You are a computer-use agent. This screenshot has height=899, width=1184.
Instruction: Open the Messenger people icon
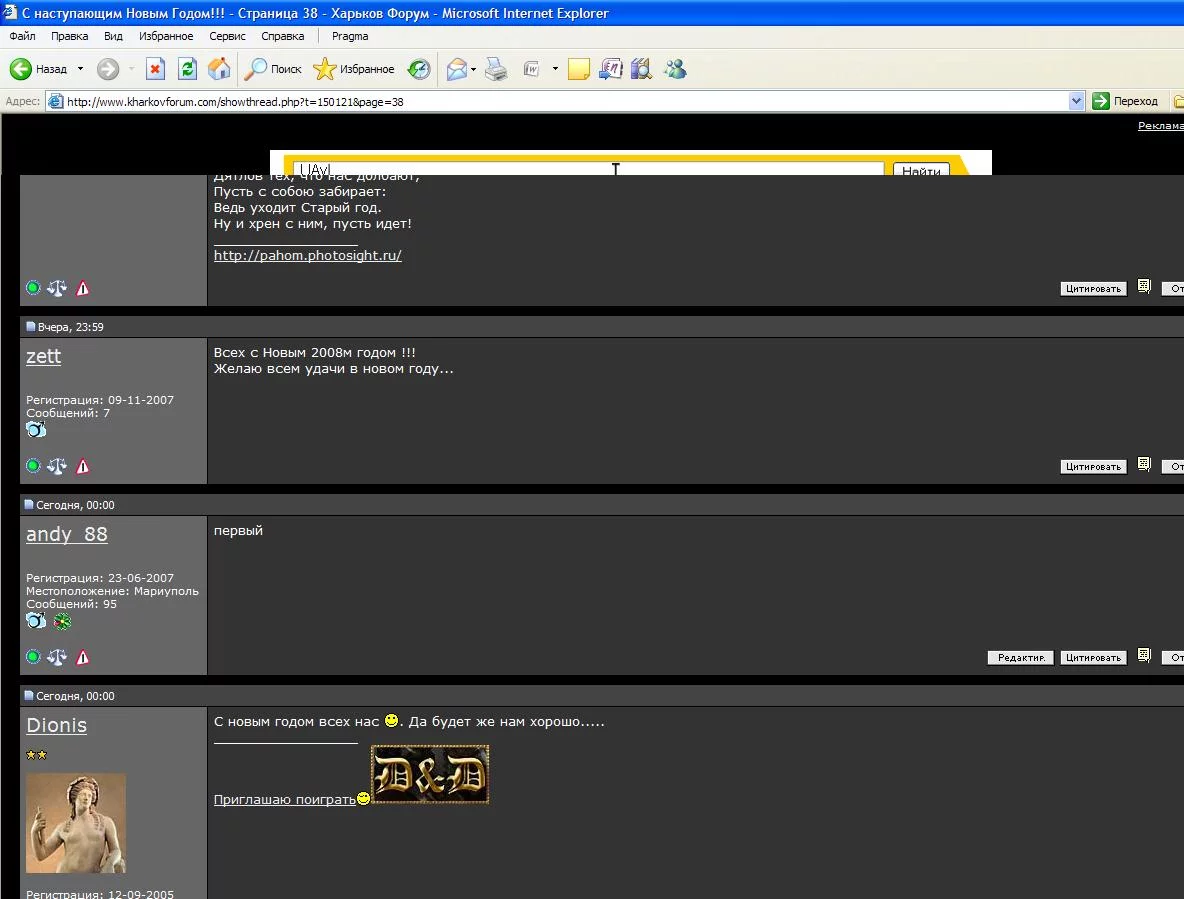tap(675, 69)
